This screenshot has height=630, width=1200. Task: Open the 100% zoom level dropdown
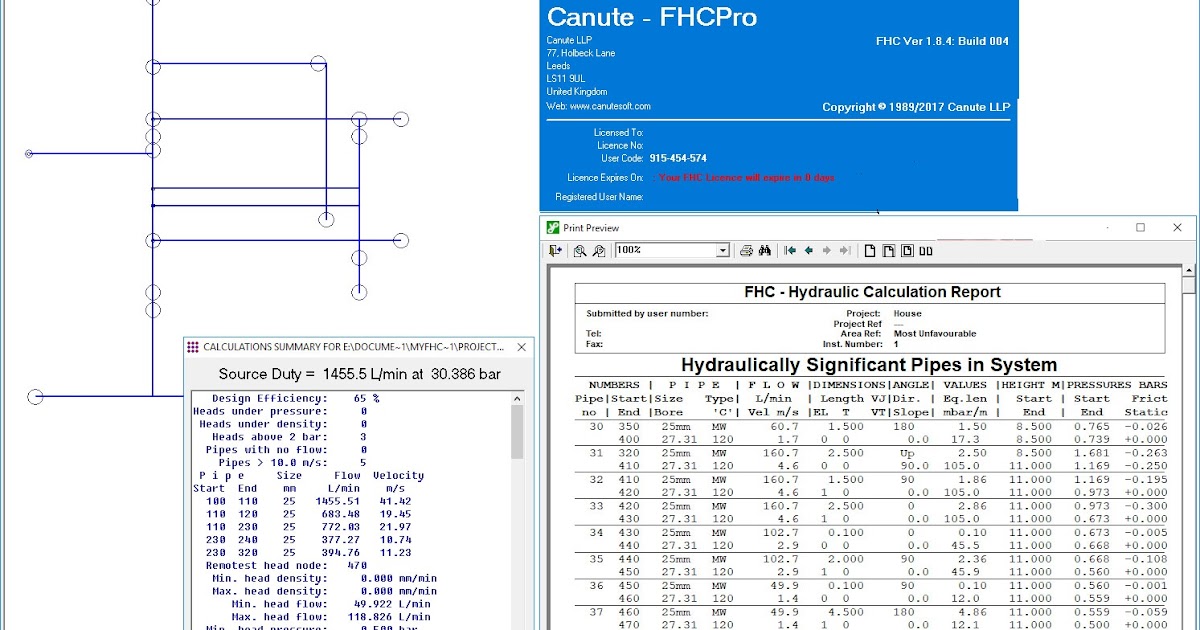coord(723,251)
